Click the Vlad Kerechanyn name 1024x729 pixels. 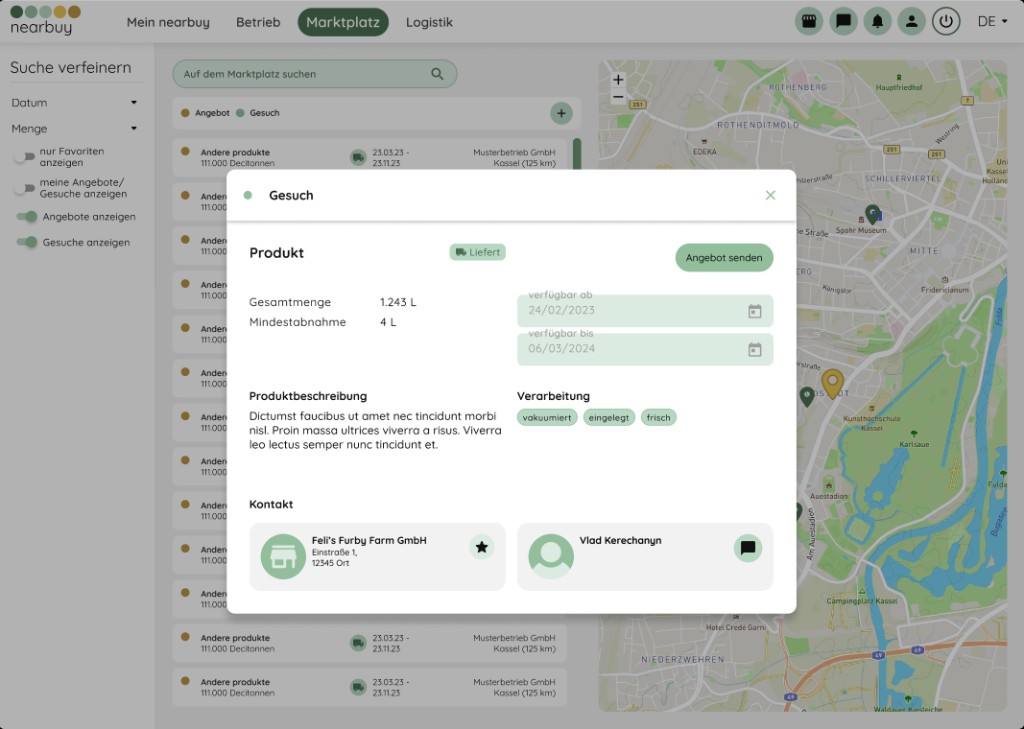(x=620, y=540)
